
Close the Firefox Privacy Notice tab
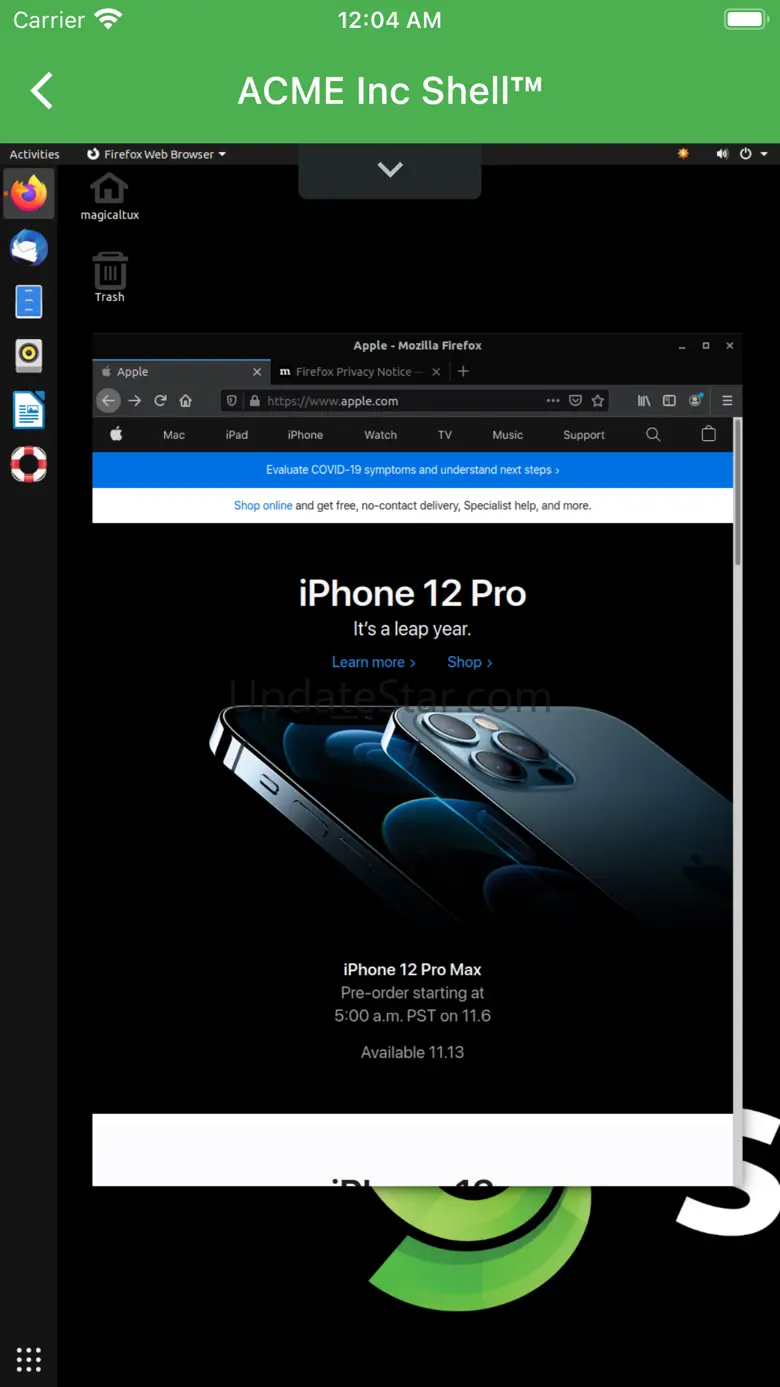click(x=436, y=372)
